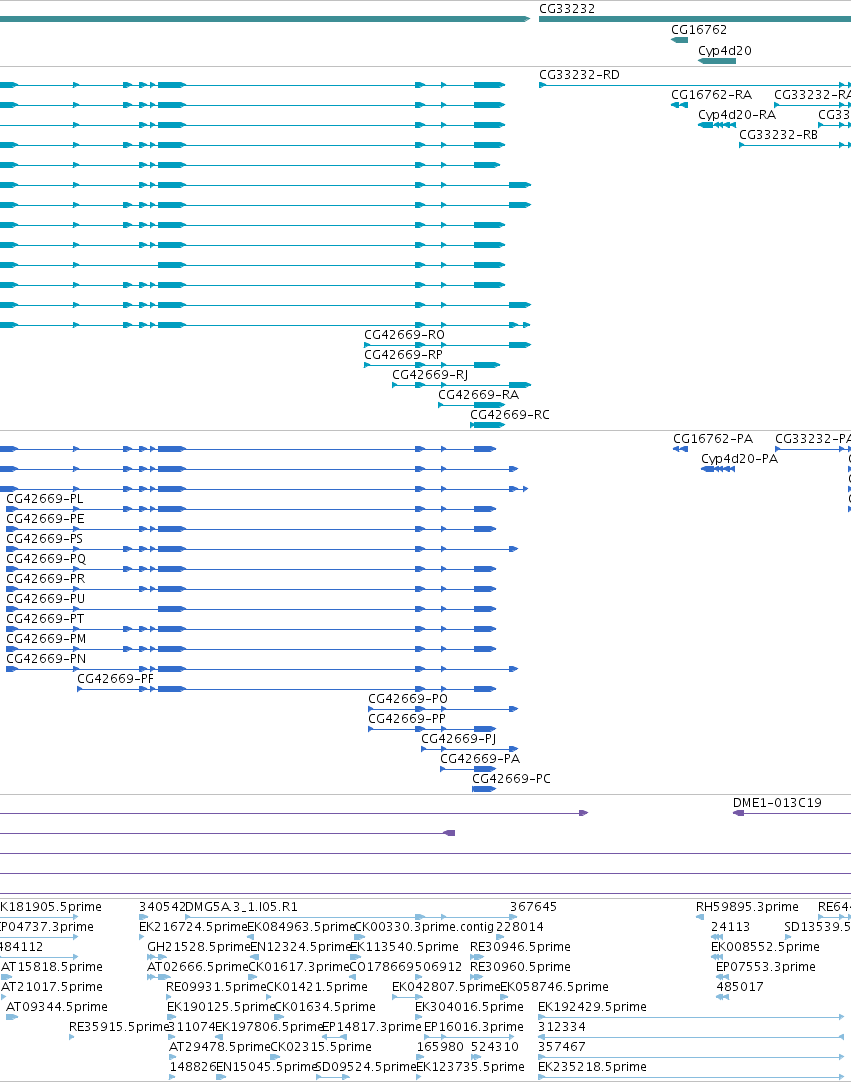The width and height of the screenshot is (851, 1082).
Task: Open the CG42669-RC transcript label
Action: (x=510, y=415)
